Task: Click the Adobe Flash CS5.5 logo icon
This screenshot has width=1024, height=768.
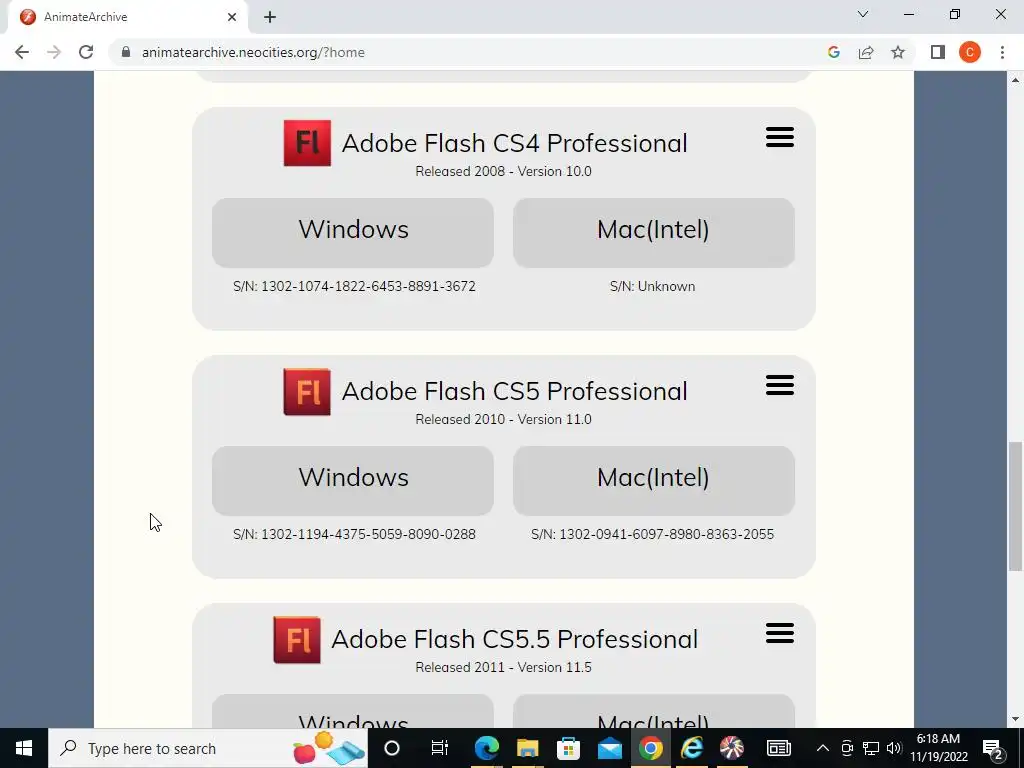Action: coord(296,639)
